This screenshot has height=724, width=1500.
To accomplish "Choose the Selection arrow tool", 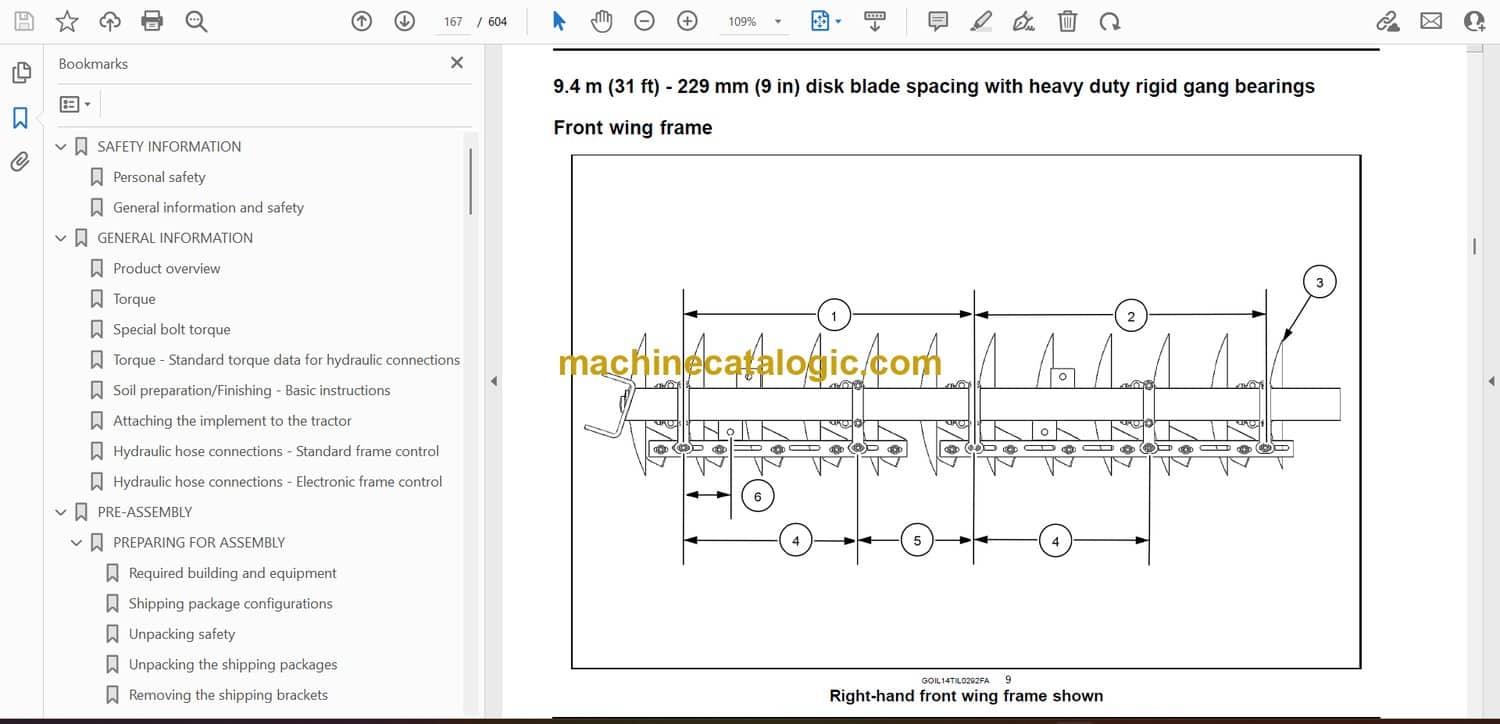I will click(x=559, y=21).
